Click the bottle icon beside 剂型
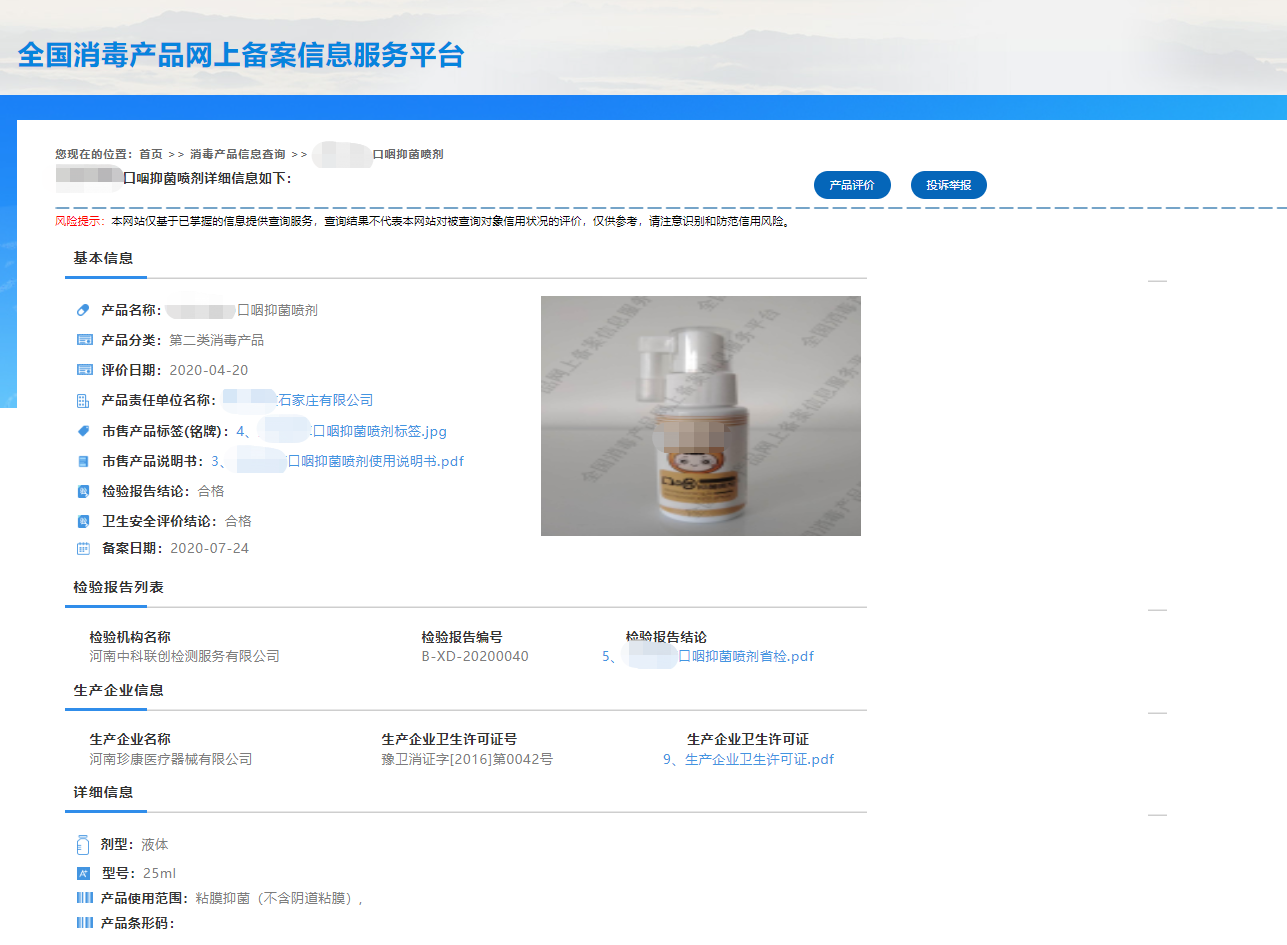The image size is (1287, 945). [x=84, y=845]
